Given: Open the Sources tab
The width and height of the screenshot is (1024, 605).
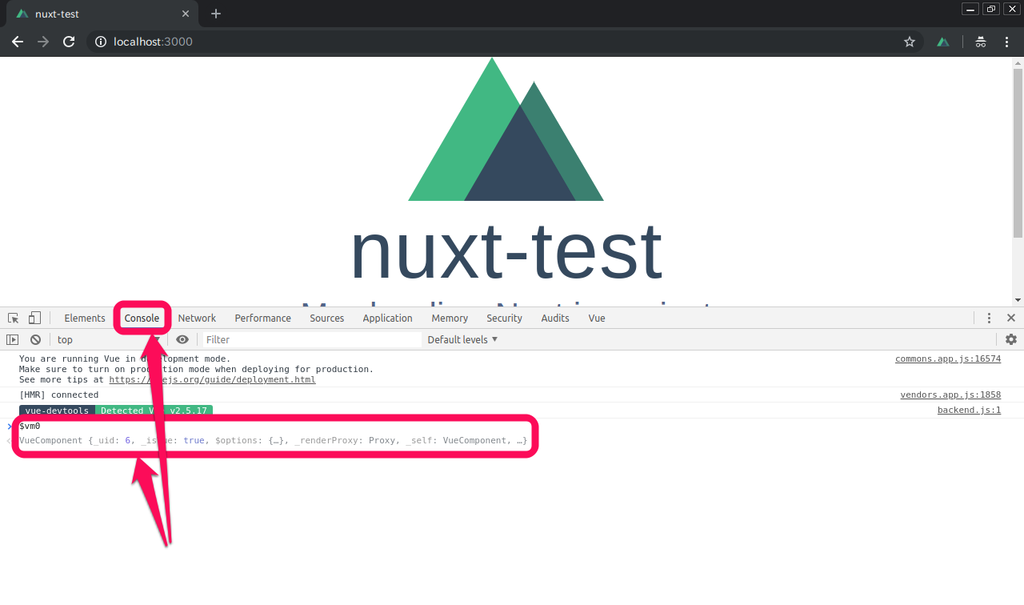Looking at the screenshot, I should pos(327,318).
